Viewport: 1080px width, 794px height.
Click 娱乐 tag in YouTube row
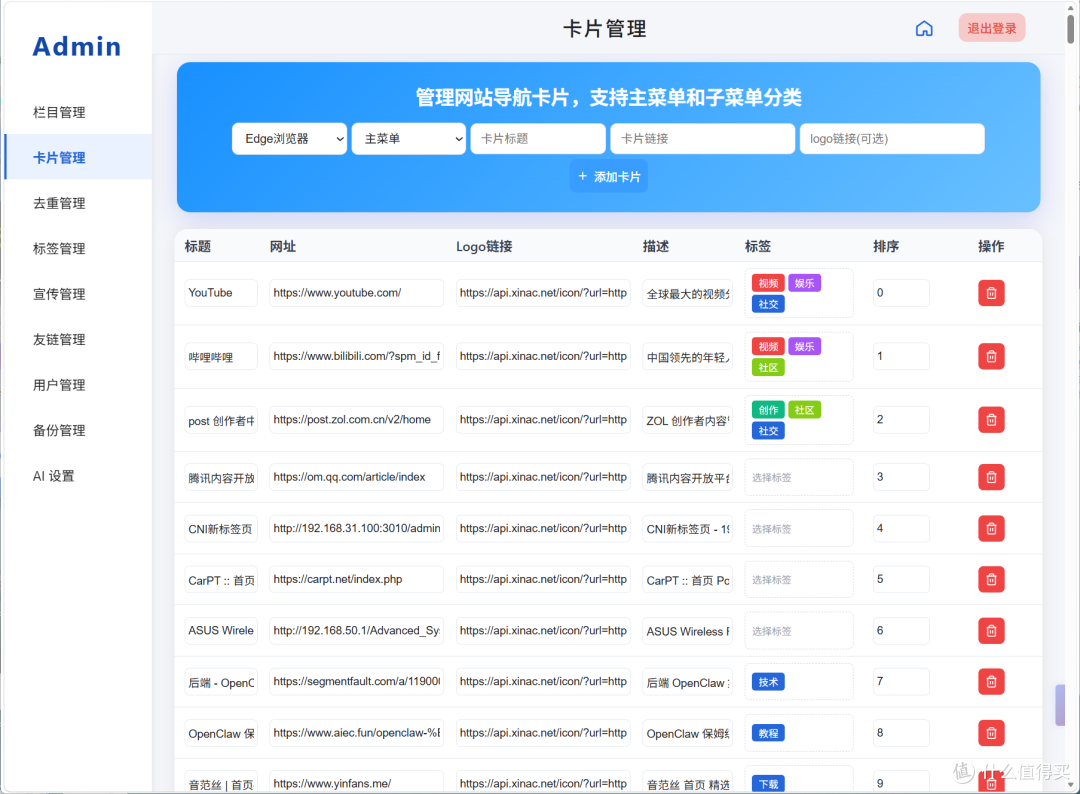(x=804, y=283)
